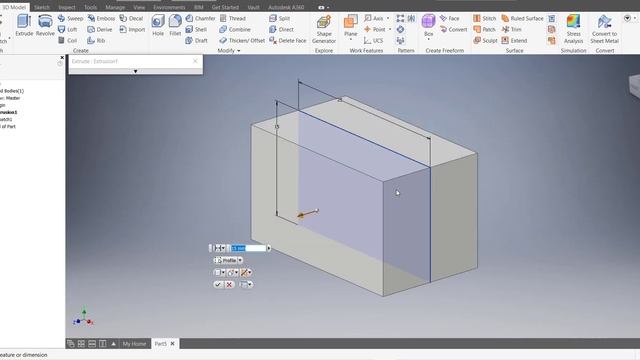
Task: Open the Combine tool
Action: [x=235, y=29]
